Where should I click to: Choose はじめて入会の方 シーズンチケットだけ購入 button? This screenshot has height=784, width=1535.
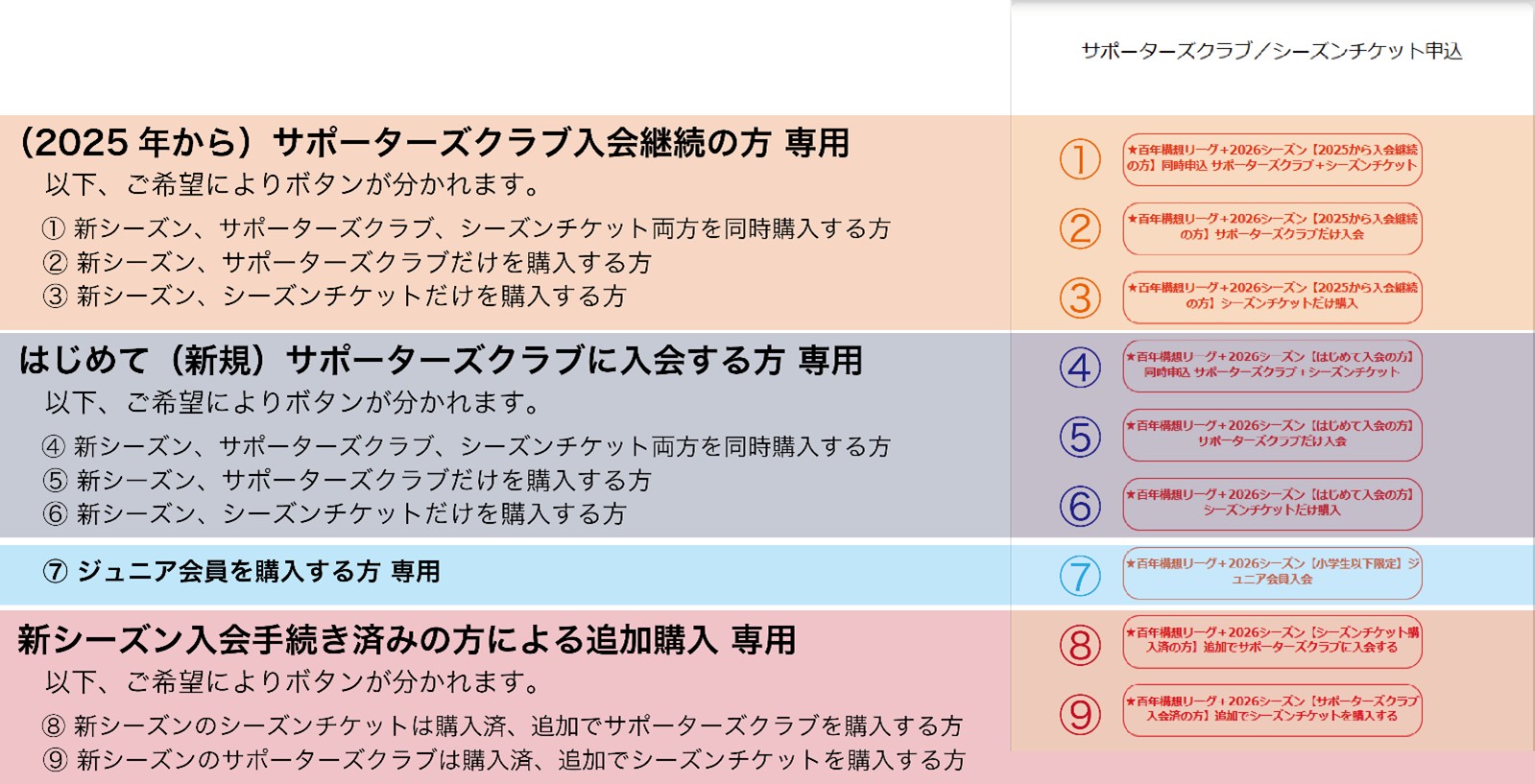click(x=1272, y=504)
